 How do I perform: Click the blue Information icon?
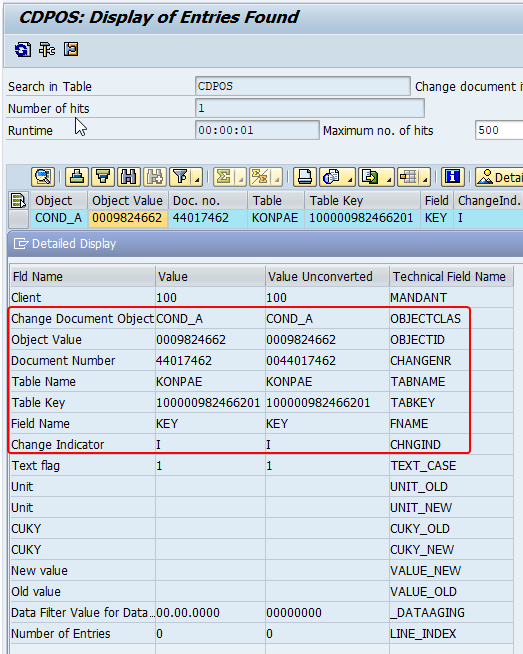pos(453,177)
